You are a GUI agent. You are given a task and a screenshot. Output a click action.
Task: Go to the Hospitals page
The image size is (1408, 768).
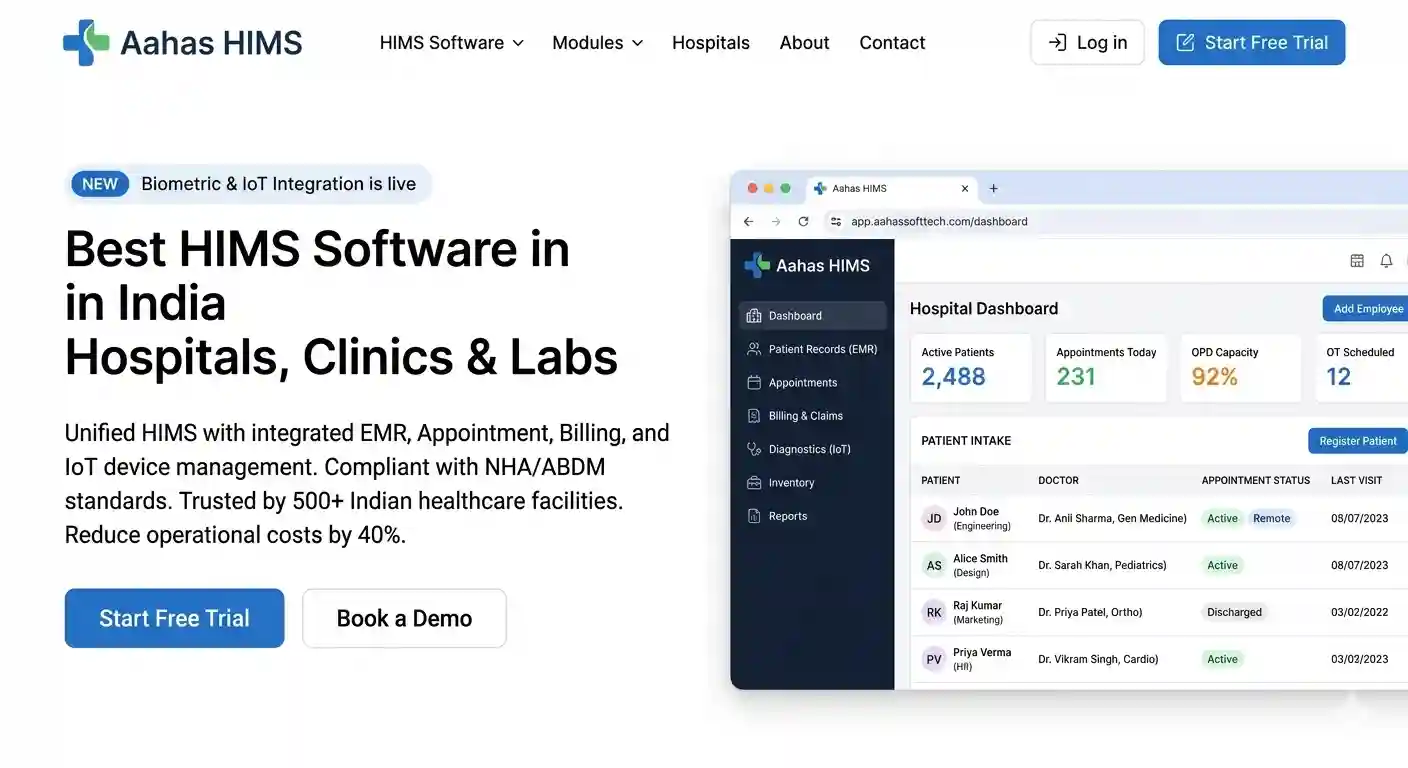pyautogui.click(x=710, y=43)
